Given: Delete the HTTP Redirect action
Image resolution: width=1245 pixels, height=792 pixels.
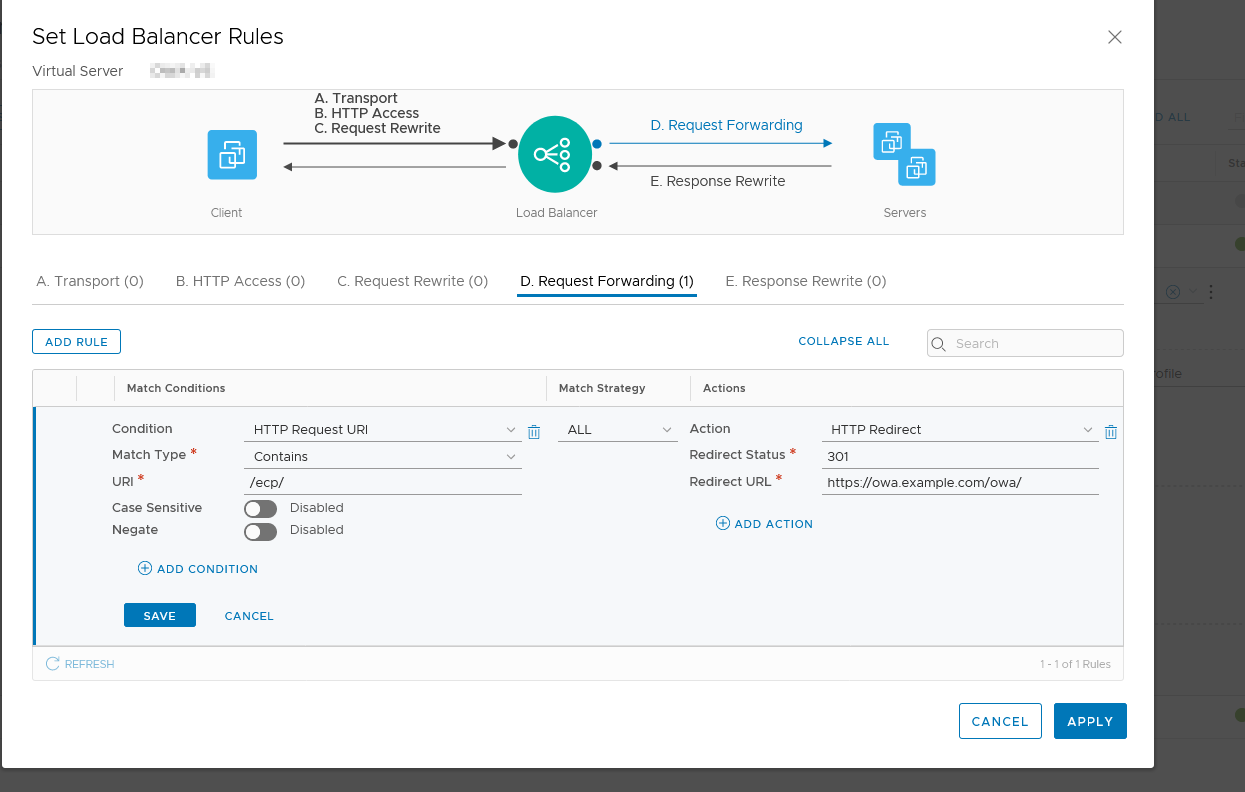Looking at the screenshot, I should point(1110,432).
